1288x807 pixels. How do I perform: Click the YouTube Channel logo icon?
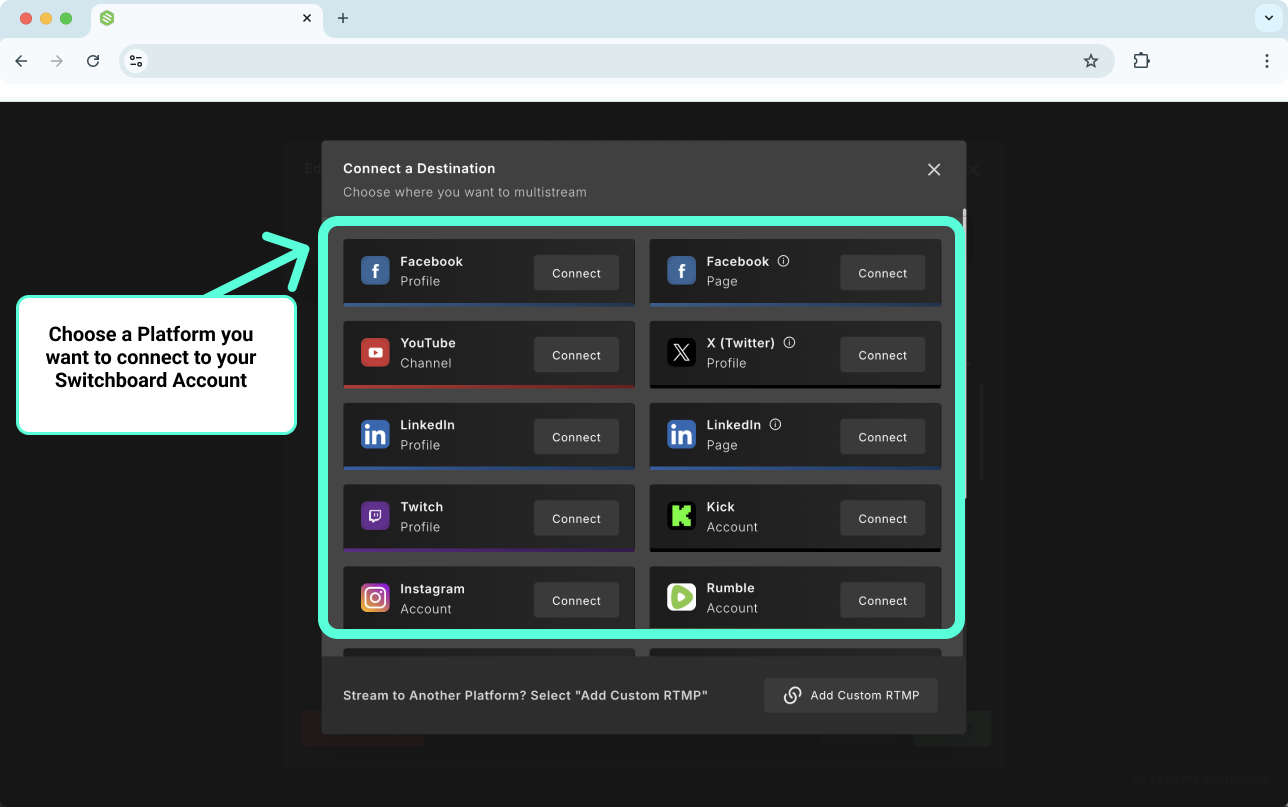(375, 353)
